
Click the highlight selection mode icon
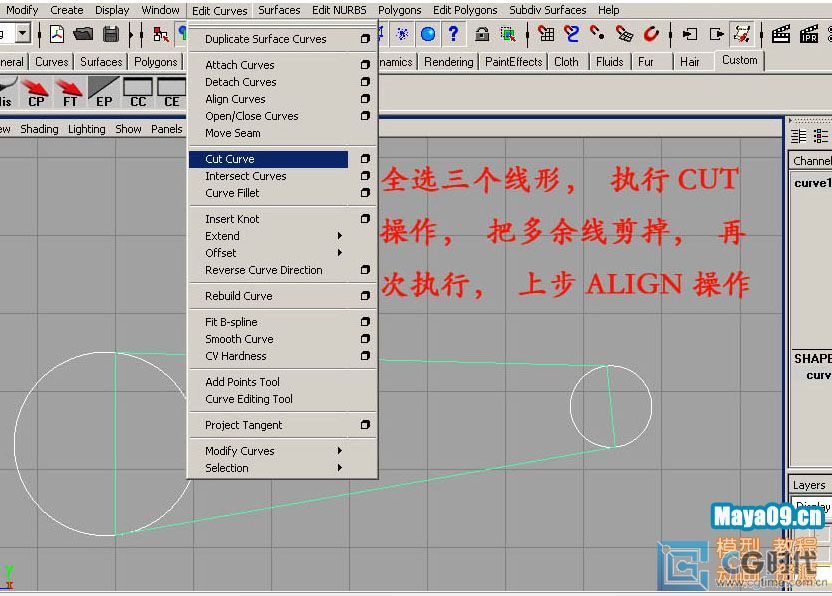pos(508,34)
